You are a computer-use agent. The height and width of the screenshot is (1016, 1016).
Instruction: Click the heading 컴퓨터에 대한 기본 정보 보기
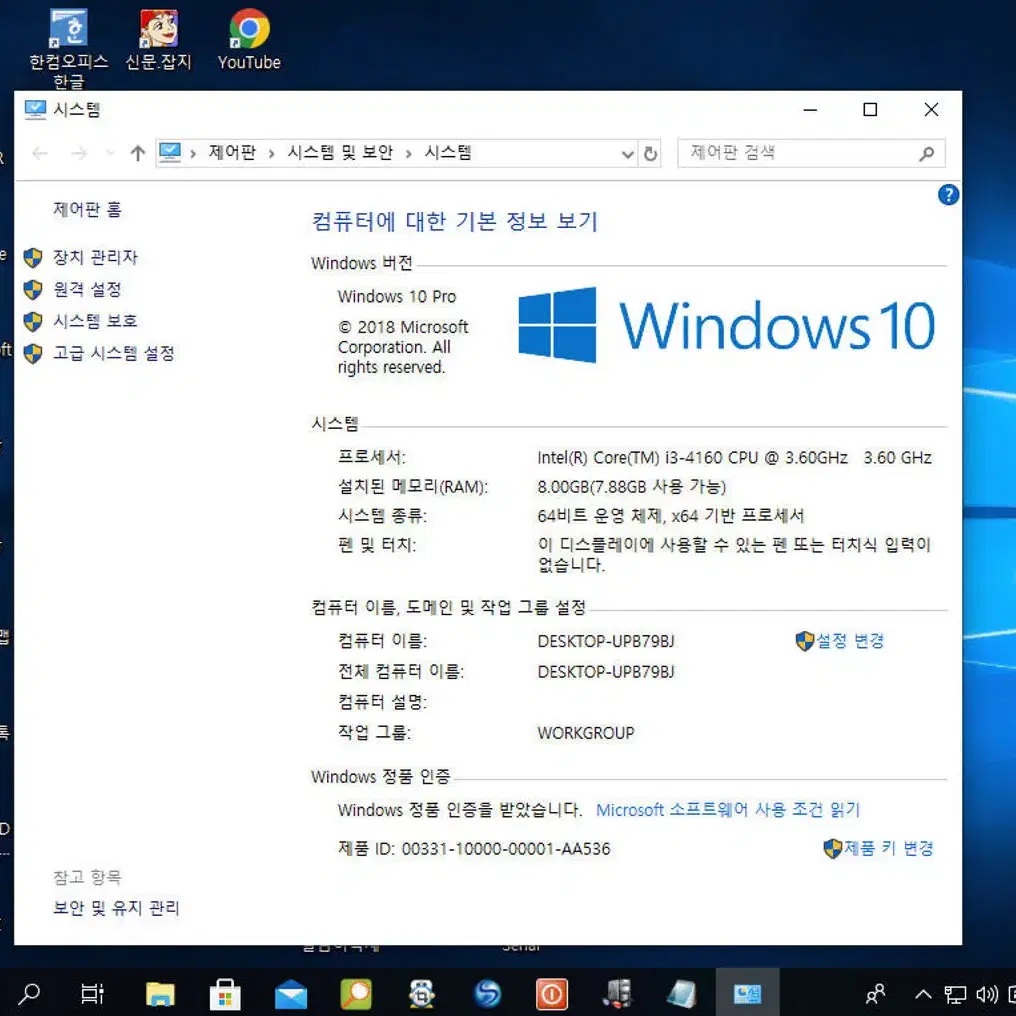click(x=455, y=222)
